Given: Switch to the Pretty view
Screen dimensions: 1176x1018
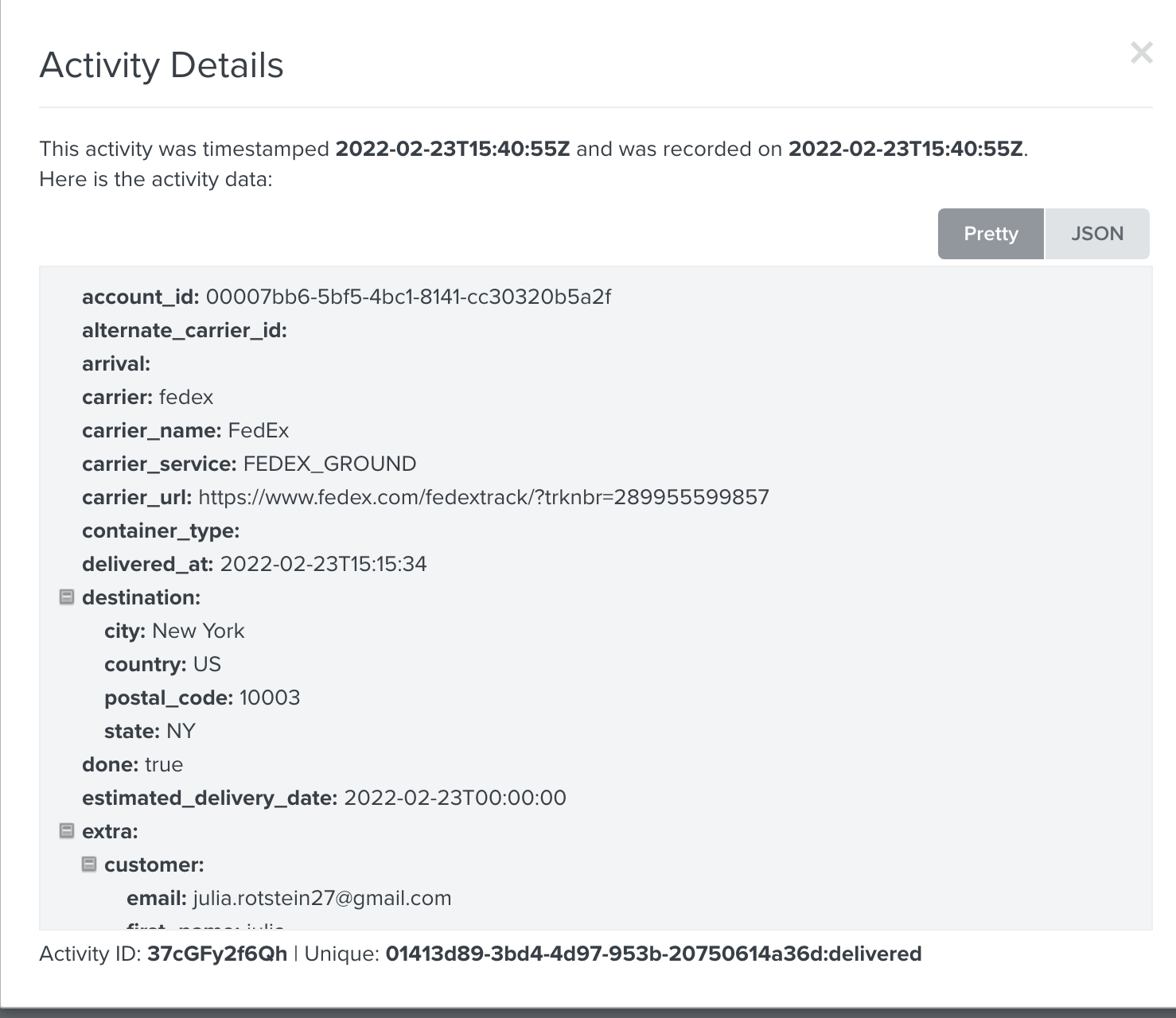Looking at the screenshot, I should pos(991,233).
